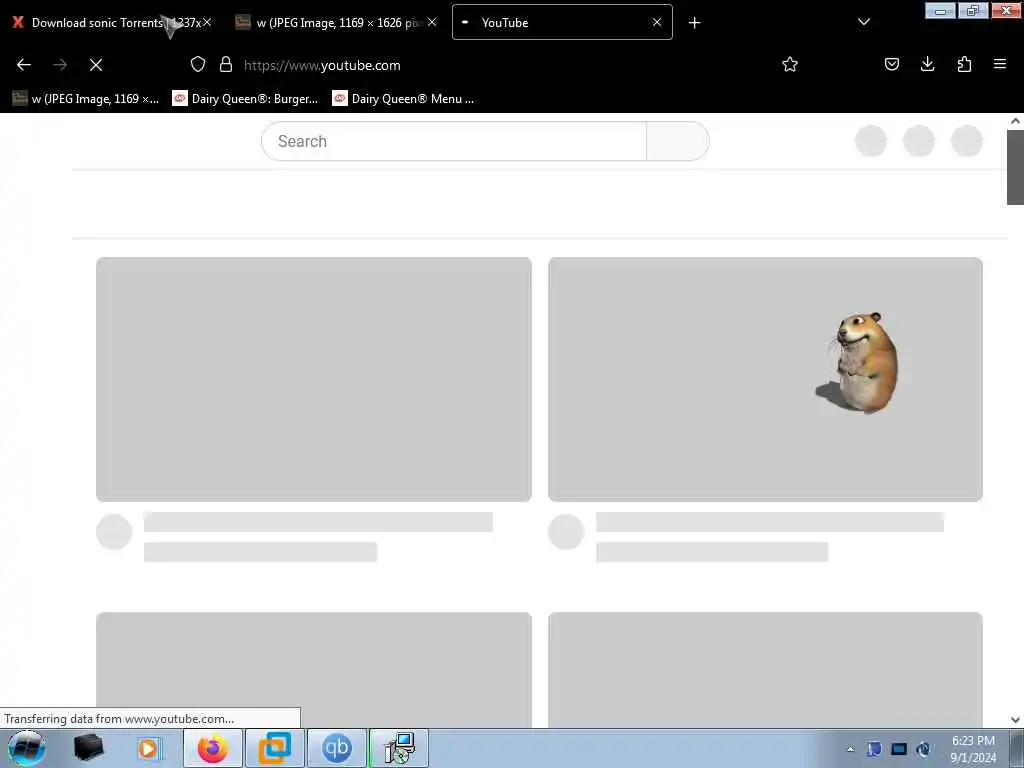List all tabs dropdown arrow
Viewport: 1024px width, 768px height.
(x=864, y=22)
